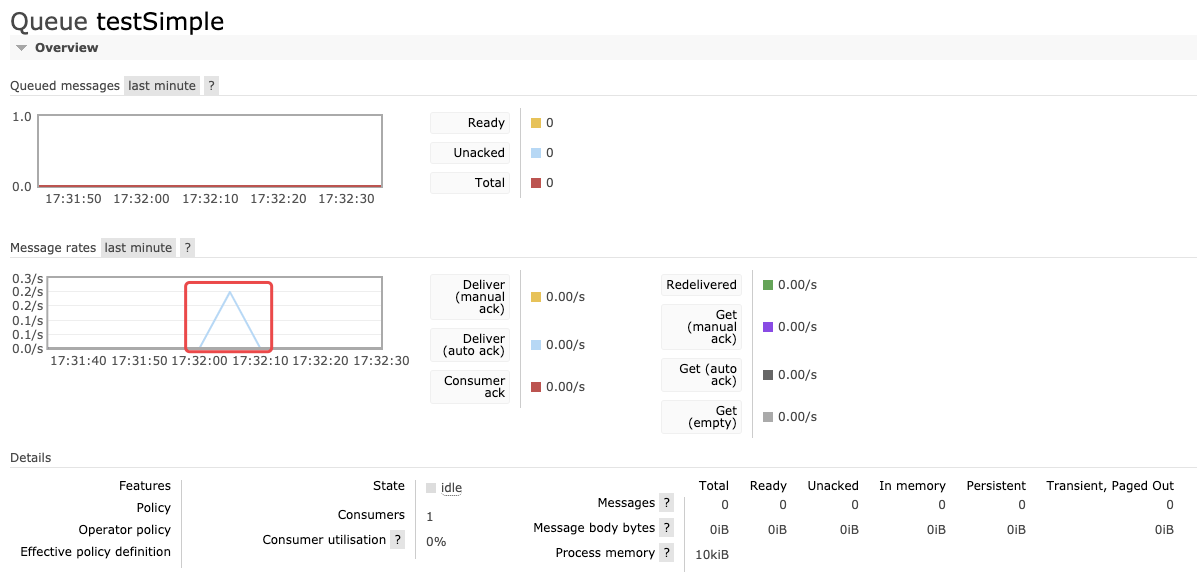Click the help '?' beside Message body bytes
Image resolution: width=1197 pixels, height=574 pixels.
coord(666,527)
